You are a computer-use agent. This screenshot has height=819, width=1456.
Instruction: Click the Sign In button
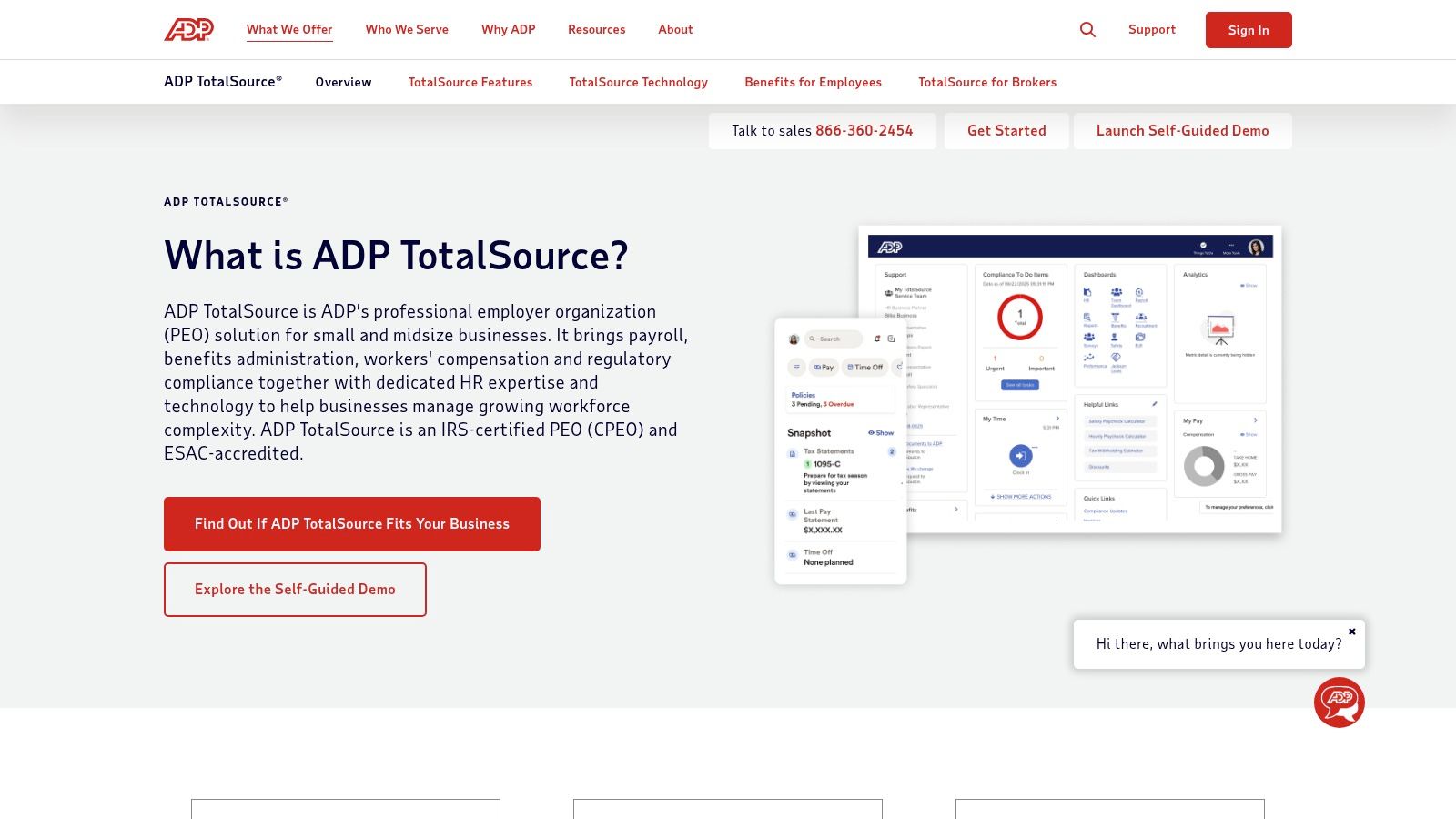(1249, 30)
